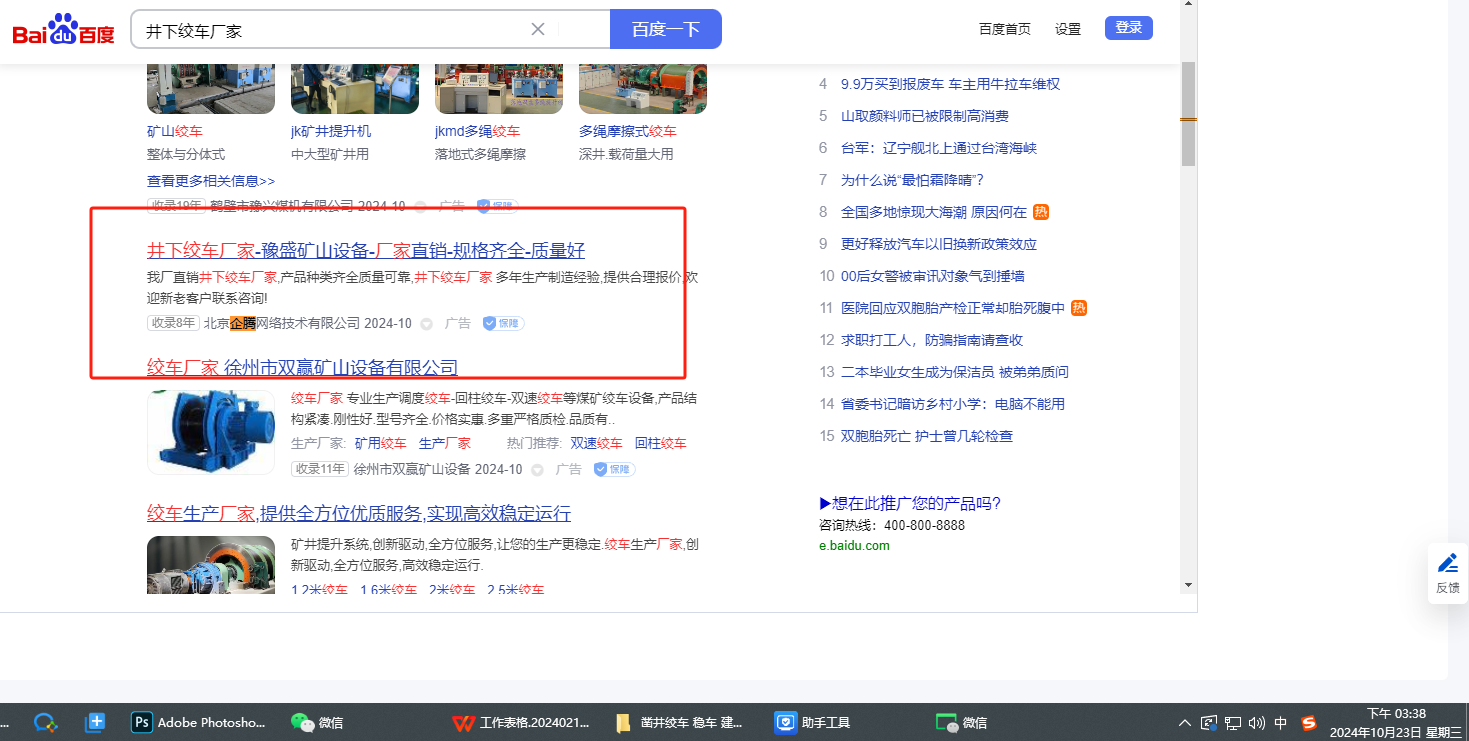Open hot topic 二本毕业女生成为保洁员
Image resolution: width=1469 pixels, height=741 pixels.
click(x=955, y=372)
